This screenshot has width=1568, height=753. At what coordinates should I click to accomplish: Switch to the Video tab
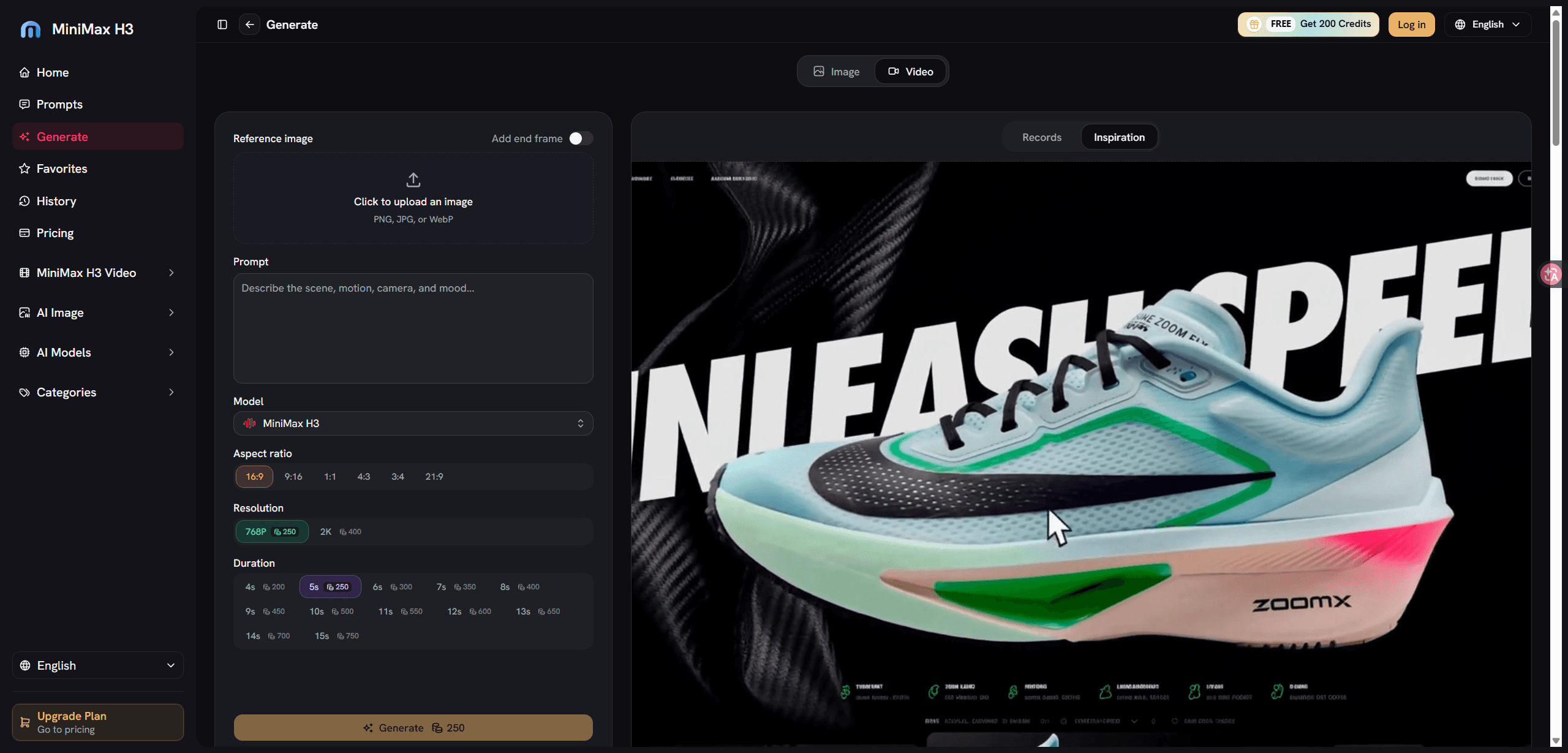(911, 72)
